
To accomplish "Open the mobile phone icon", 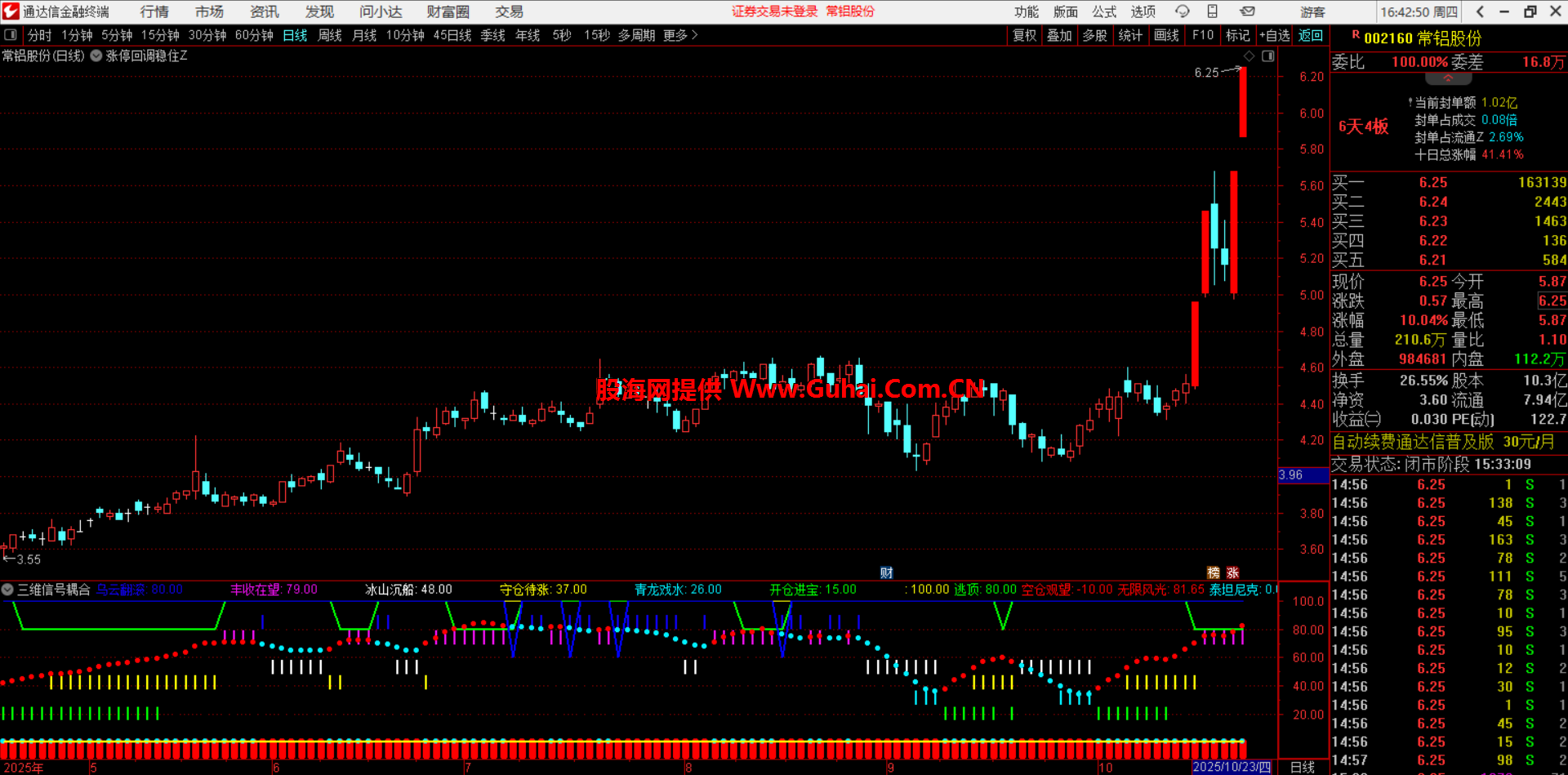I will [1213, 11].
